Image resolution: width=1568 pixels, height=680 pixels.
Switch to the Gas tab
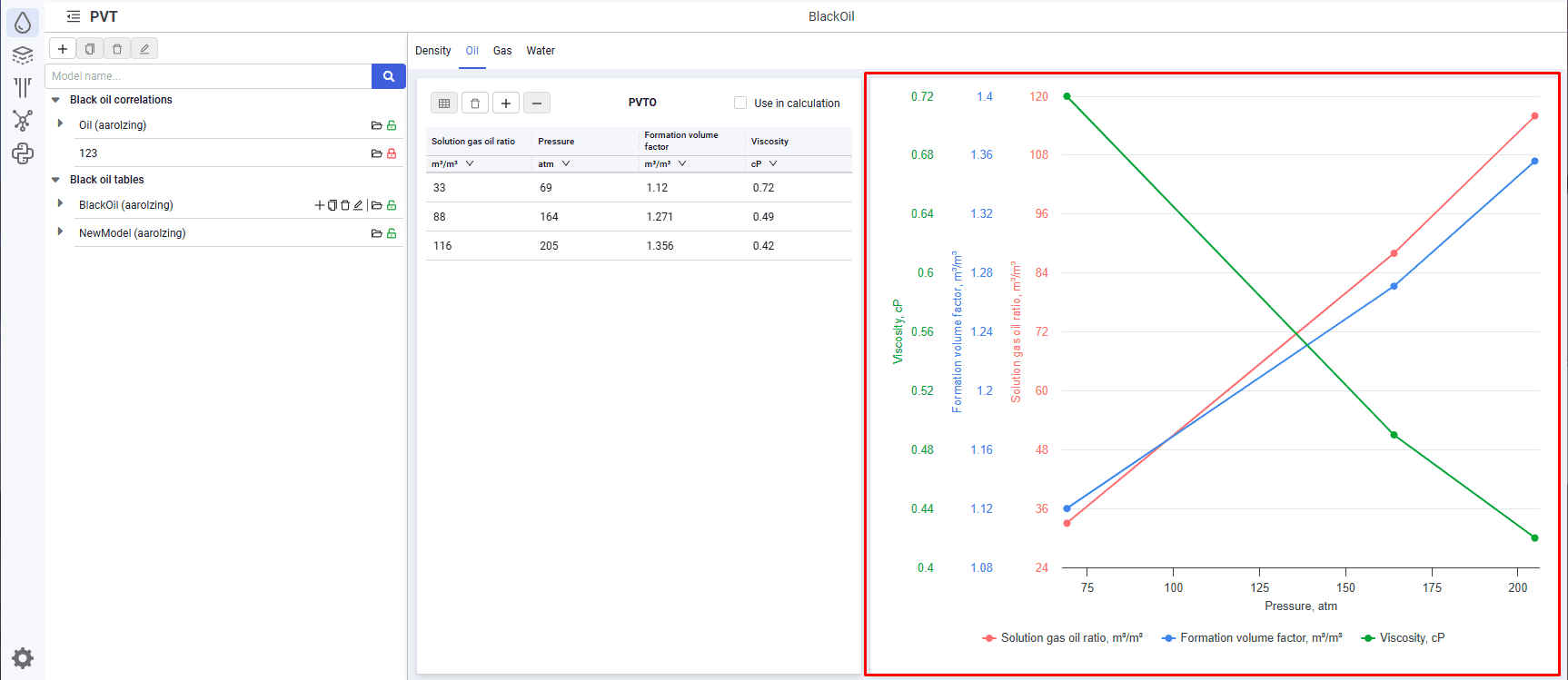(502, 51)
